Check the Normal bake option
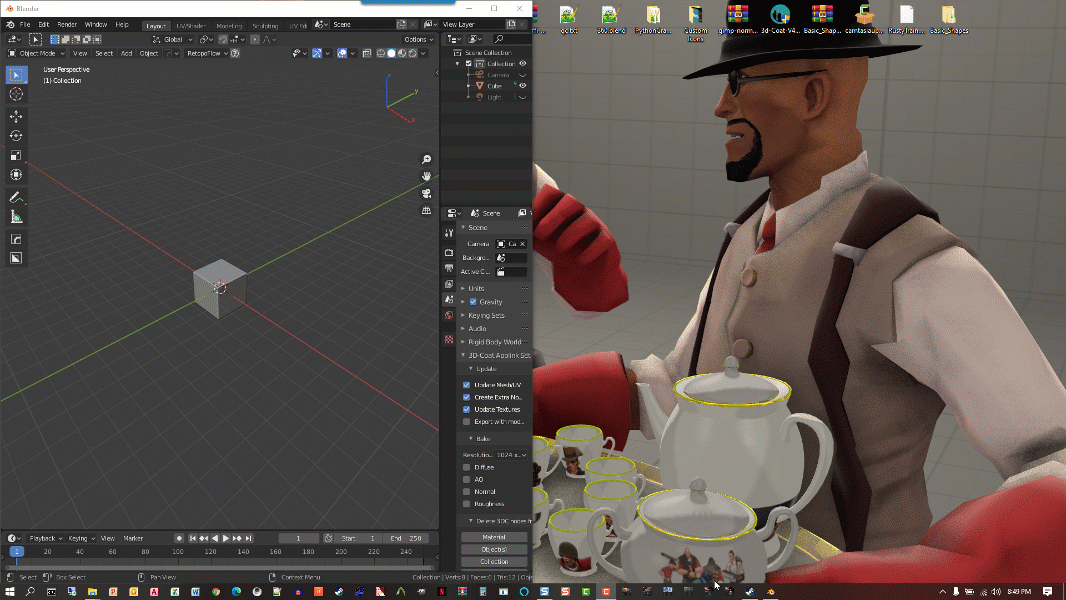Image resolution: width=1066 pixels, height=600 pixels. (466, 491)
